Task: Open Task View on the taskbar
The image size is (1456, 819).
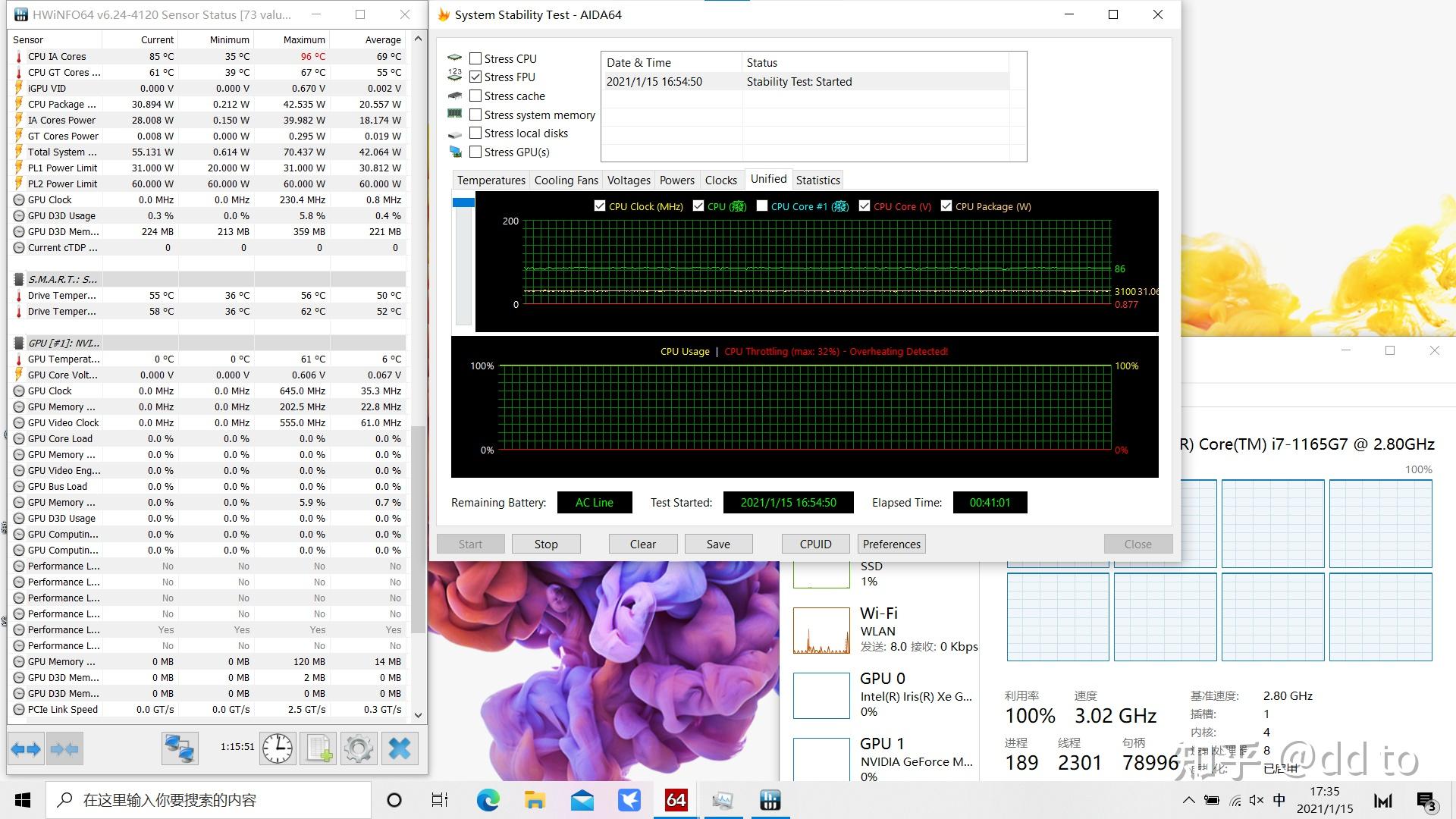Action: tap(440, 800)
